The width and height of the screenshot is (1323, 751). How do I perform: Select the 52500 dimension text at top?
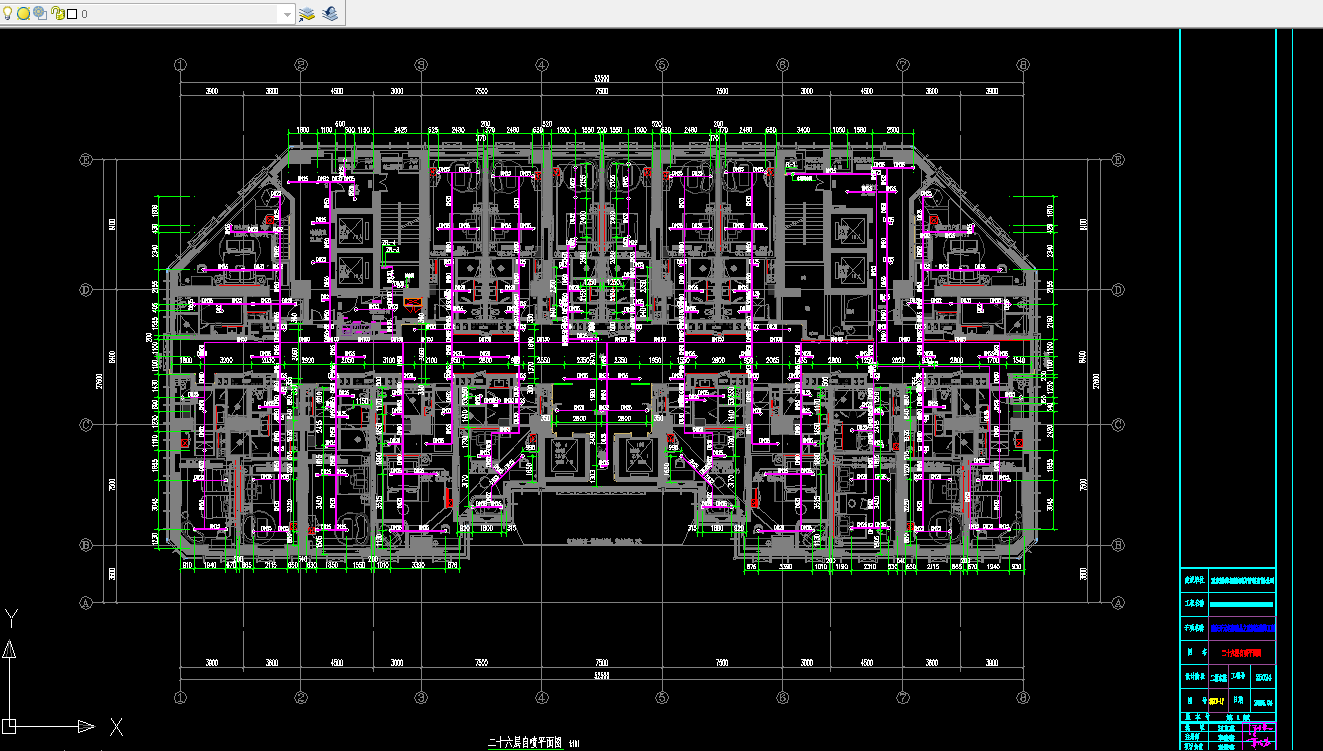point(601,76)
